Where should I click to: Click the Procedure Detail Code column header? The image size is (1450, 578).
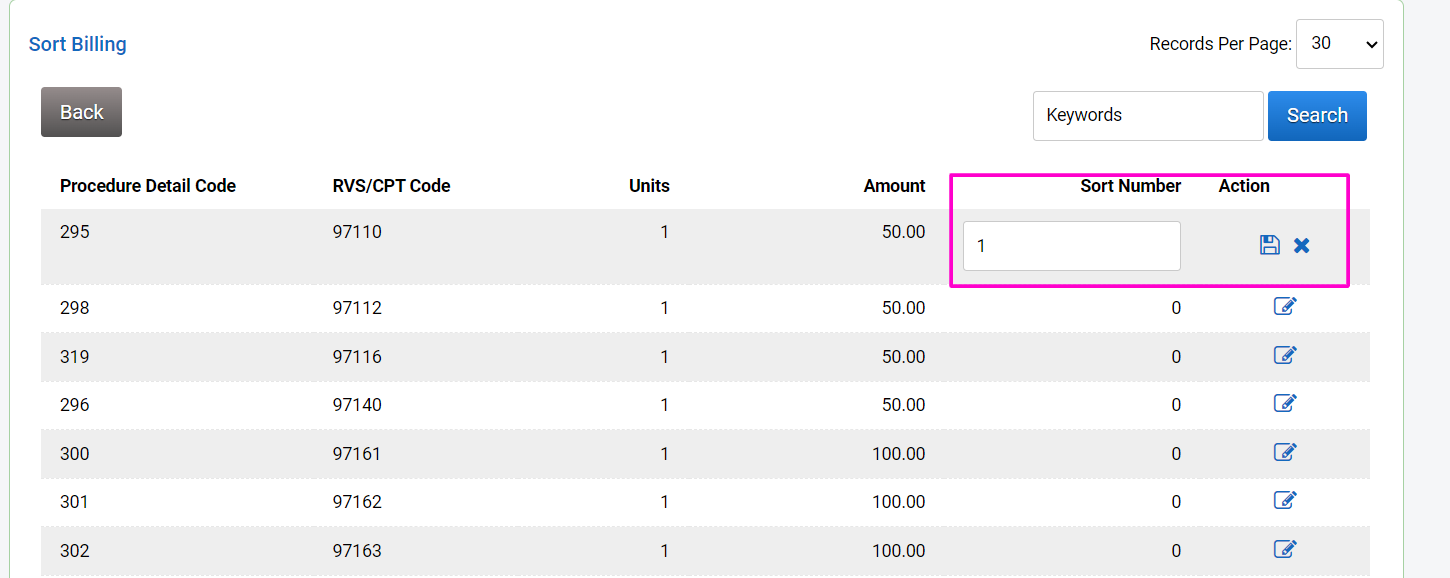pyautogui.click(x=148, y=186)
